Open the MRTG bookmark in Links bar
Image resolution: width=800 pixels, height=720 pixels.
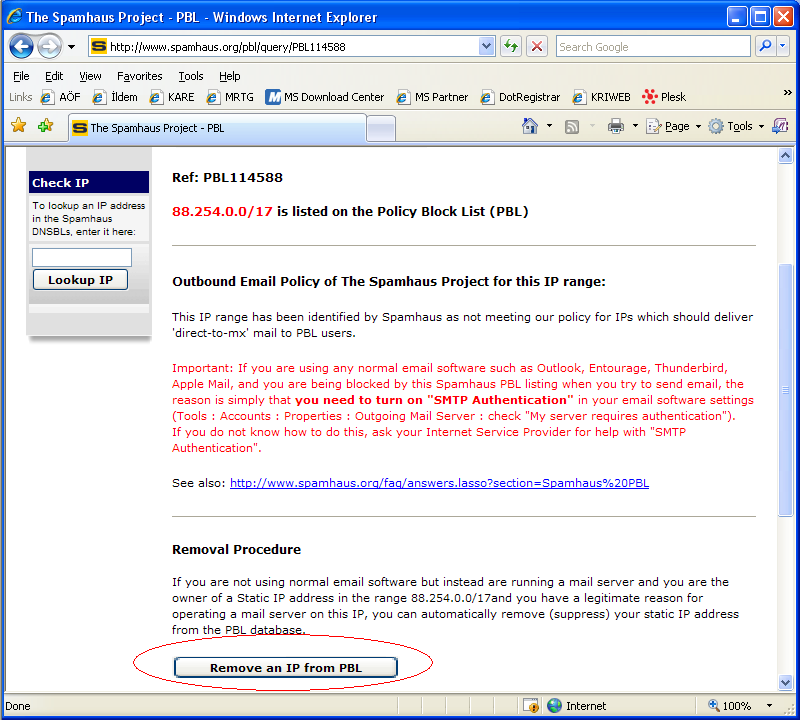click(x=230, y=97)
